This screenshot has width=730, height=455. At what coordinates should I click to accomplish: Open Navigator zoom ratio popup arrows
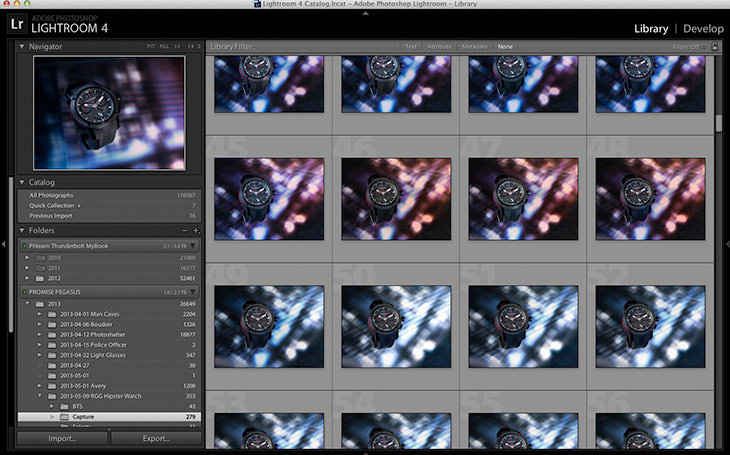point(199,47)
